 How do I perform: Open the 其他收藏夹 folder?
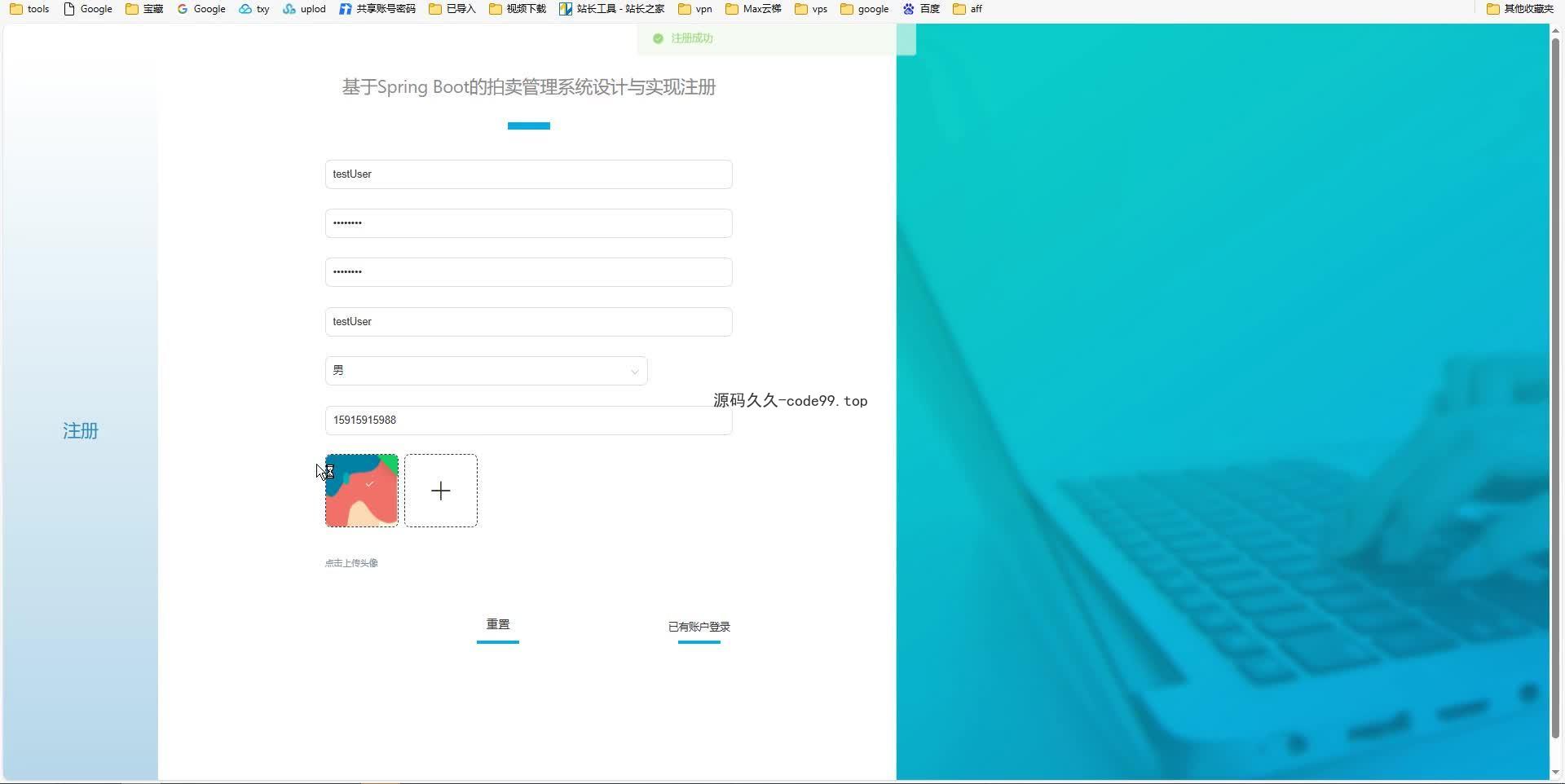click(1520, 9)
